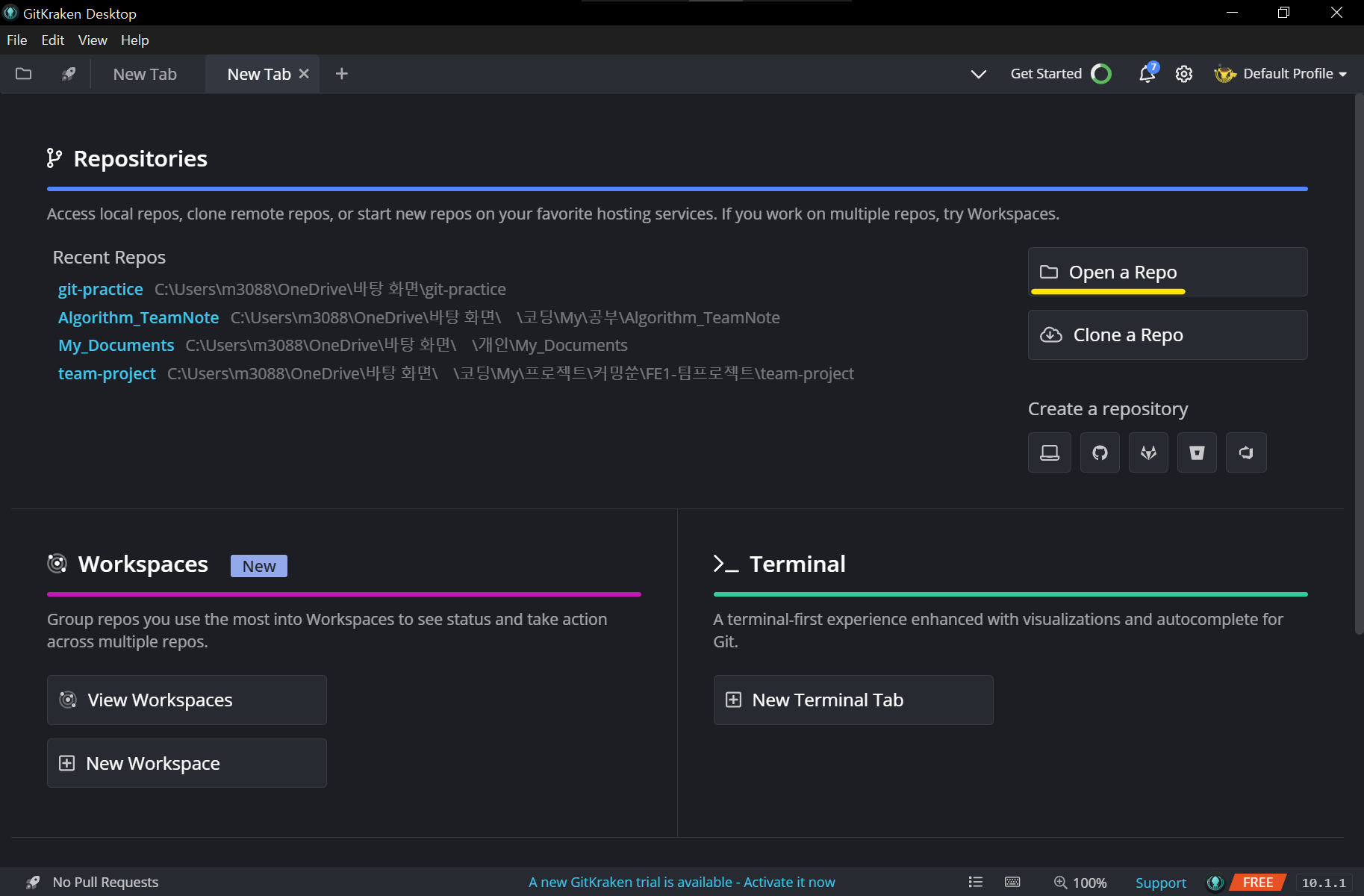
Task: Add a new tab with plus icon
Action: click(342, 73)
